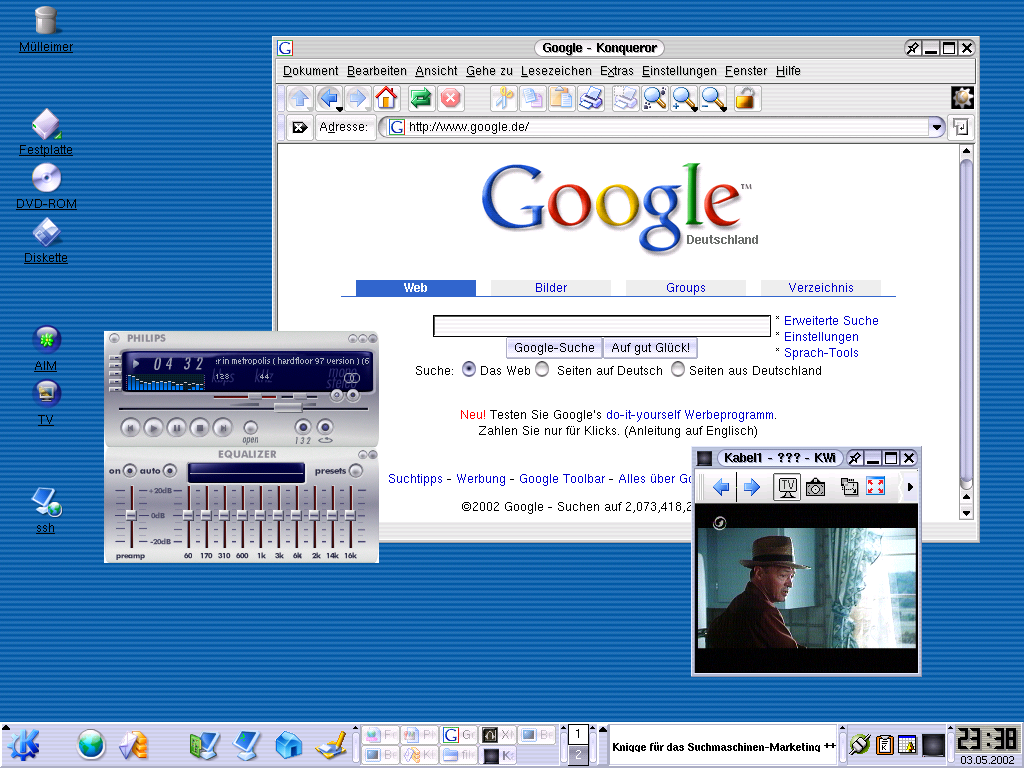Reload the page with green arrows icon
Screen dimensions: 1024x768
(x=421, y=99)
